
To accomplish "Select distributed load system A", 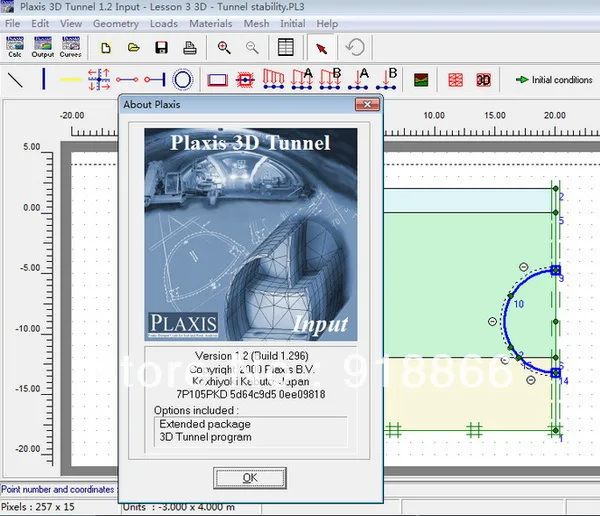I will 302,79.
